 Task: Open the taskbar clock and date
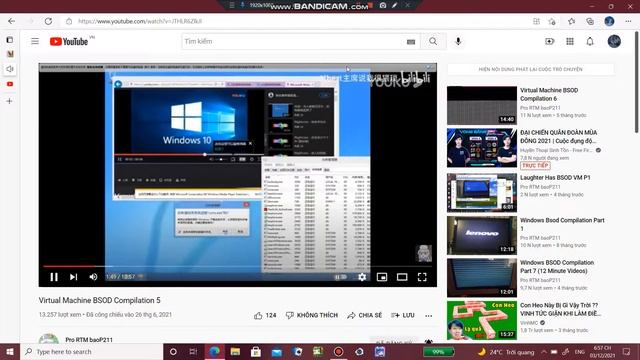pos(602,352)
